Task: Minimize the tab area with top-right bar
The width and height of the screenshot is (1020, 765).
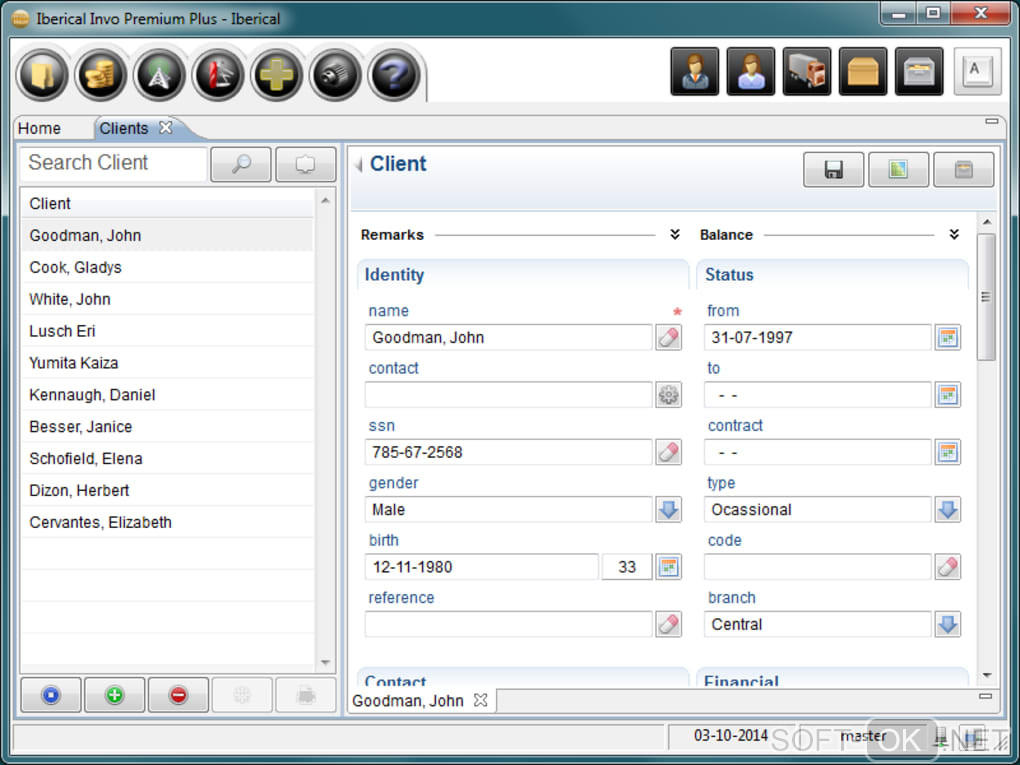Action: pos(991,121)
